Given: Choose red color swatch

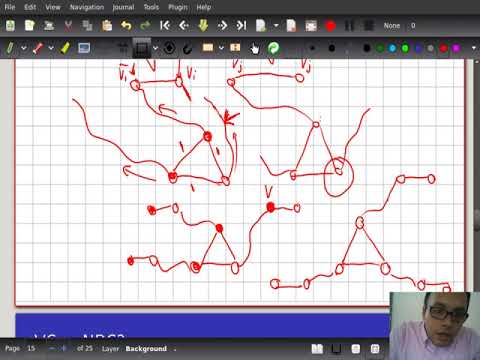Looking at the screenshot, I should tap(443, 48).
